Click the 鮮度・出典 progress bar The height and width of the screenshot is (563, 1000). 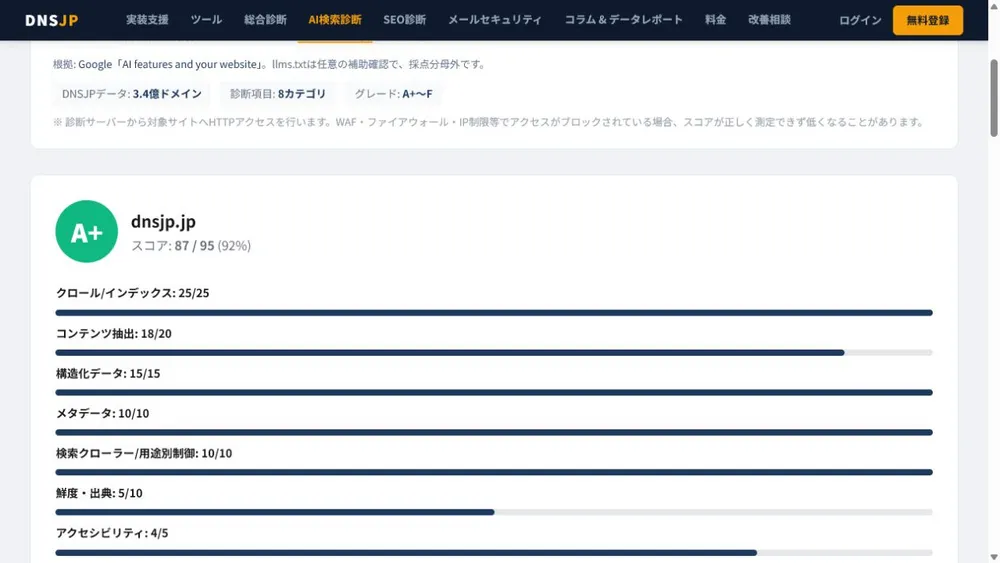[x=494, y=512]
